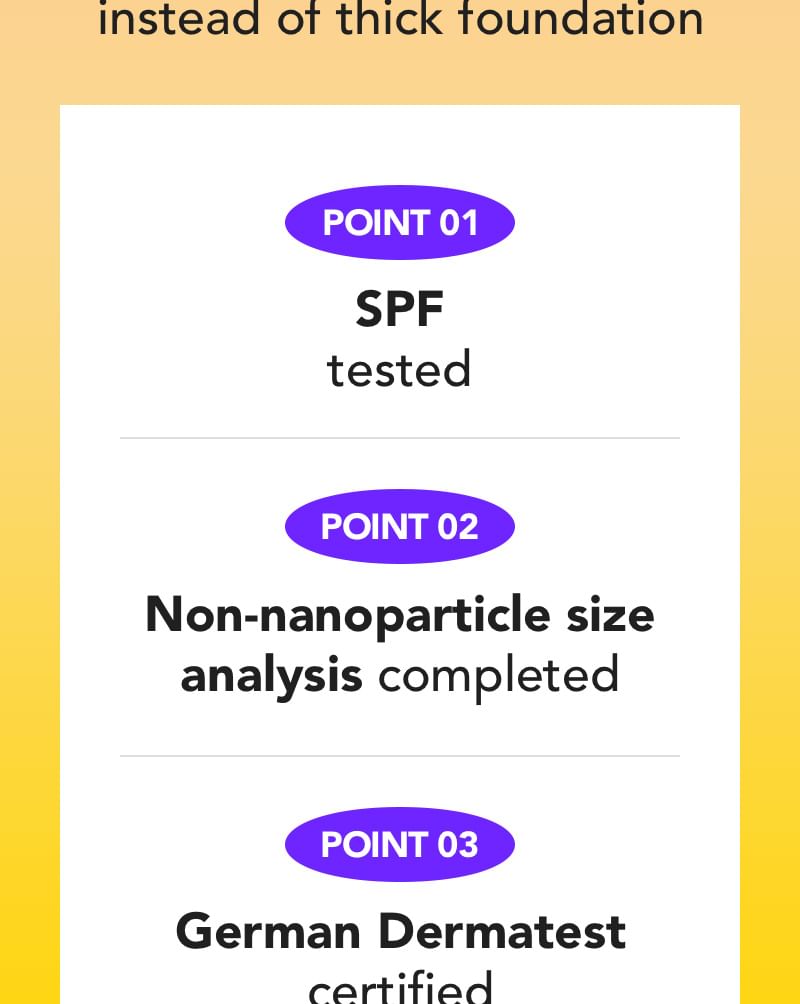Tap the word "completed"
800x1004 pixels.
[x=498, y=676]
